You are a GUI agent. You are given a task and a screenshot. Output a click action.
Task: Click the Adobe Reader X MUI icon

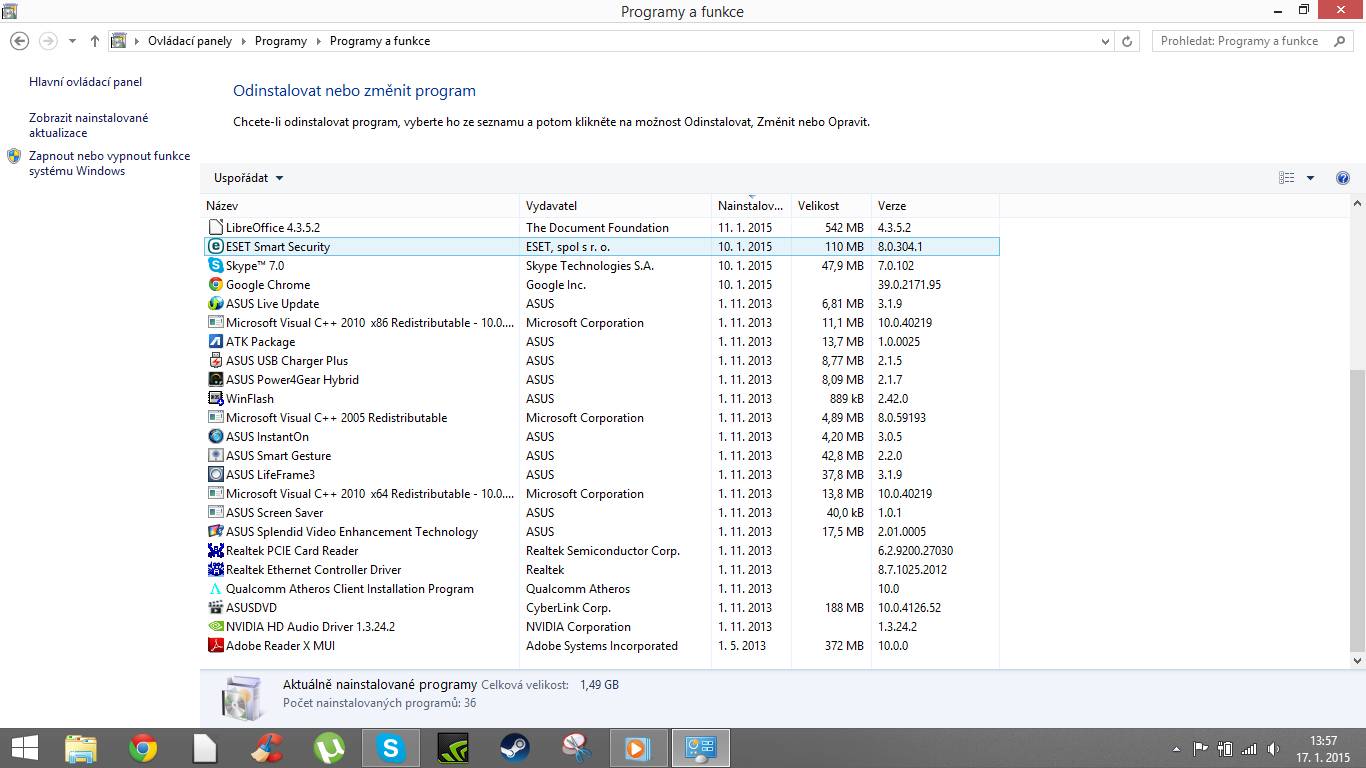click(x=216, y=646)
